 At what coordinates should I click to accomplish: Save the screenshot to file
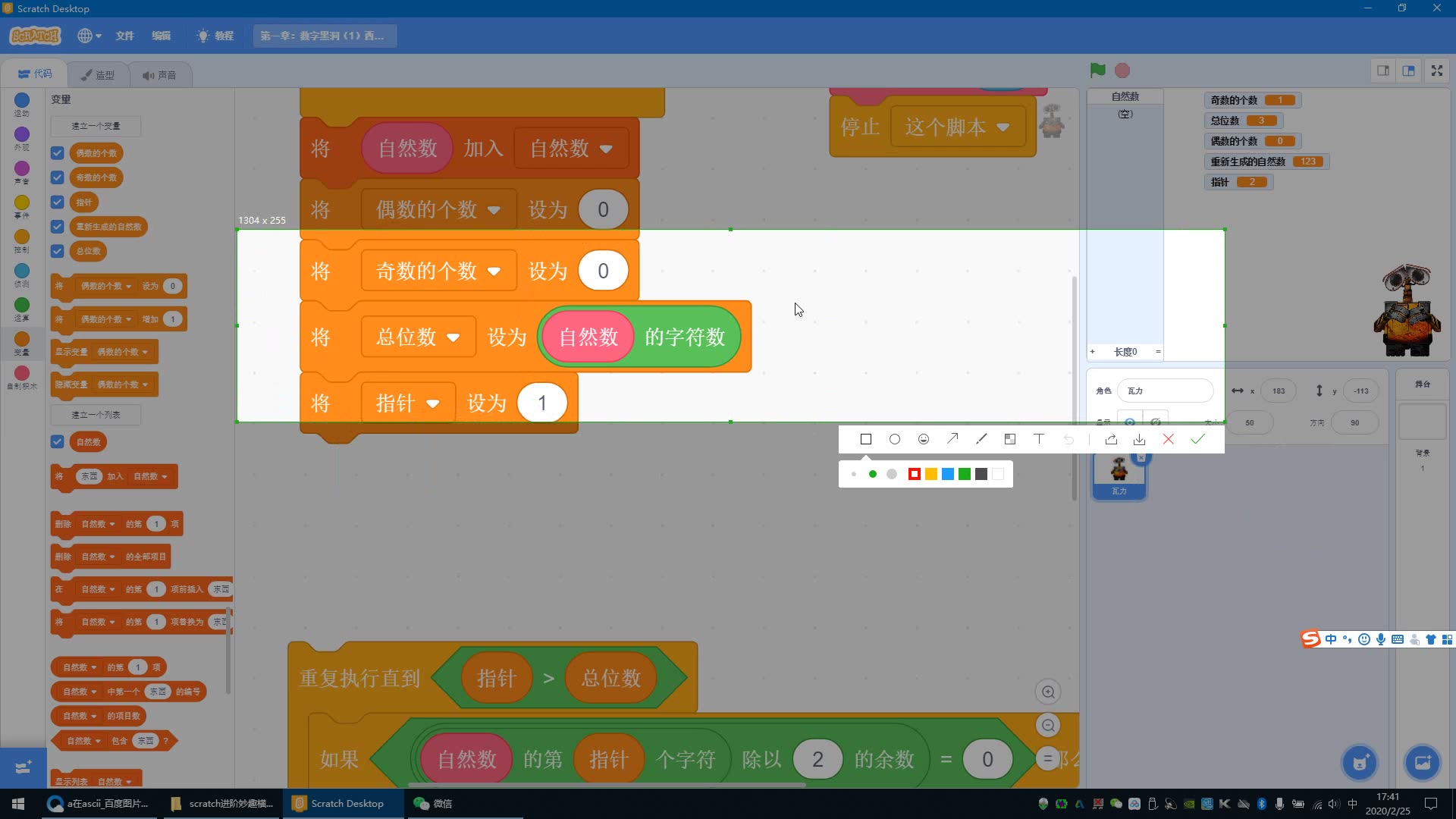(x=1139, y=439)
